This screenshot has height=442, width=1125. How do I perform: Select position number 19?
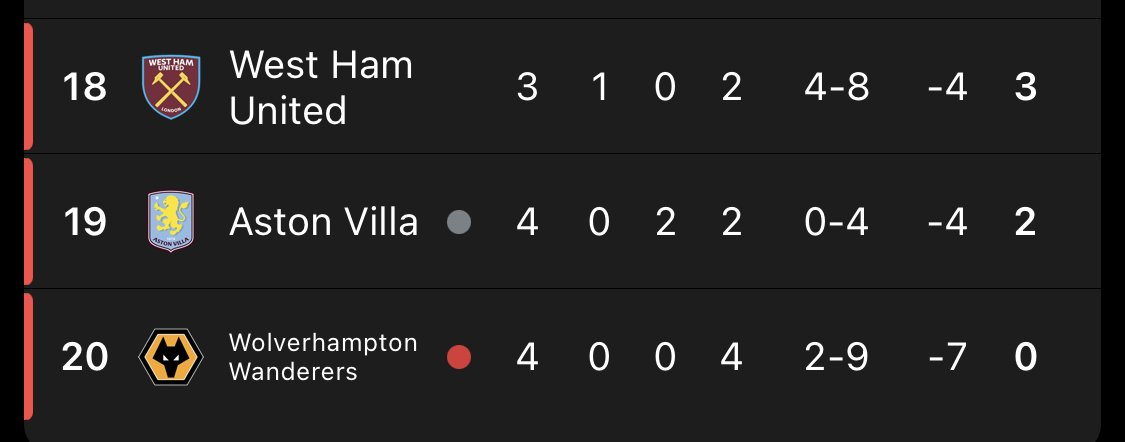[85, 222]
